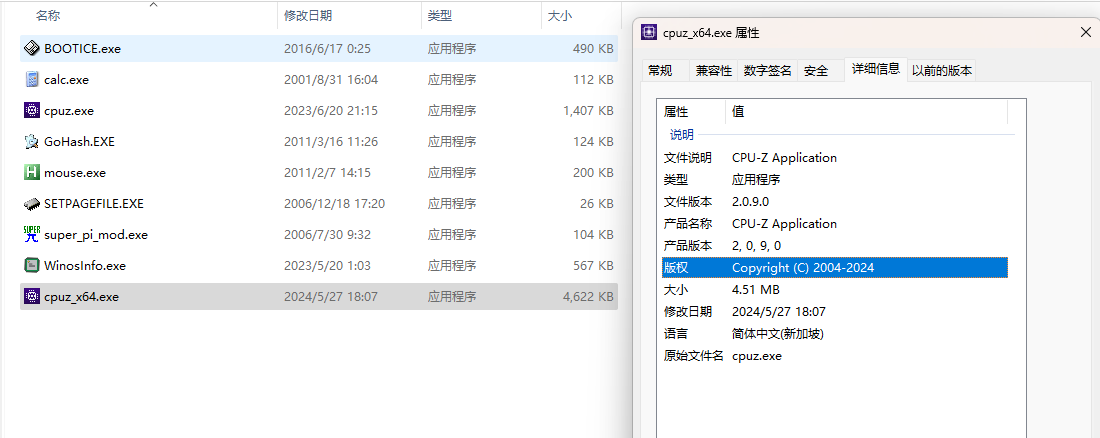1100x438 pixels.
Task: Open the 以前的版本 tab
Action: 941,70
